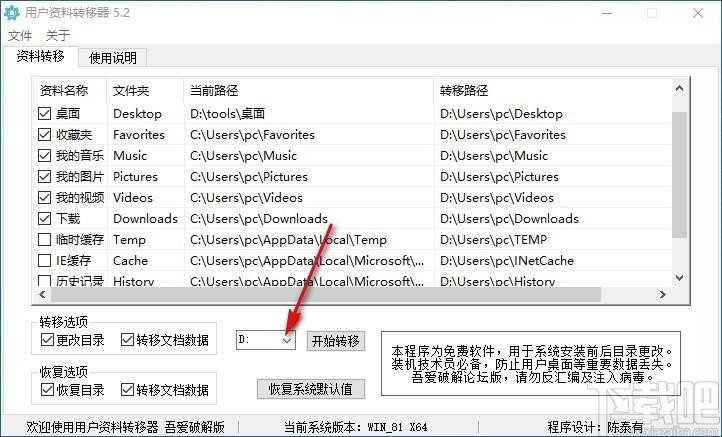Click the 文件夹 column header
The image size is (722, 437).
(145, 90)
